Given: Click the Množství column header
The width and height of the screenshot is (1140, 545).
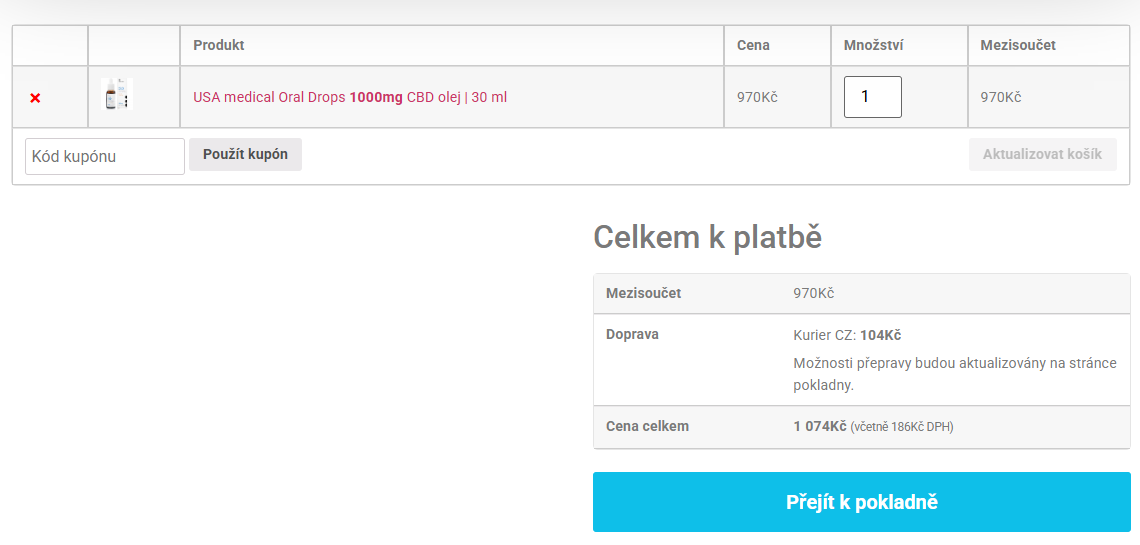Looking at the screenshot, I should click(x=875, y=45).
